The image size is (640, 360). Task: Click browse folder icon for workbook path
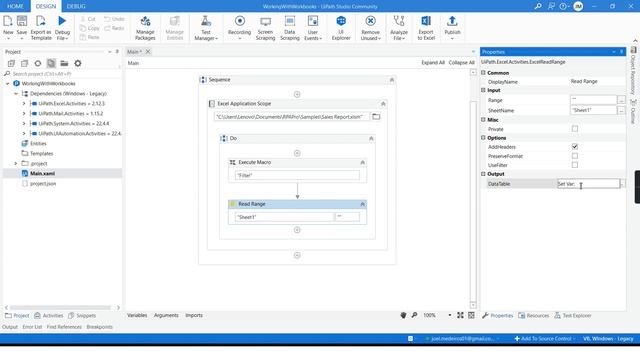click(x=376, y=117)
